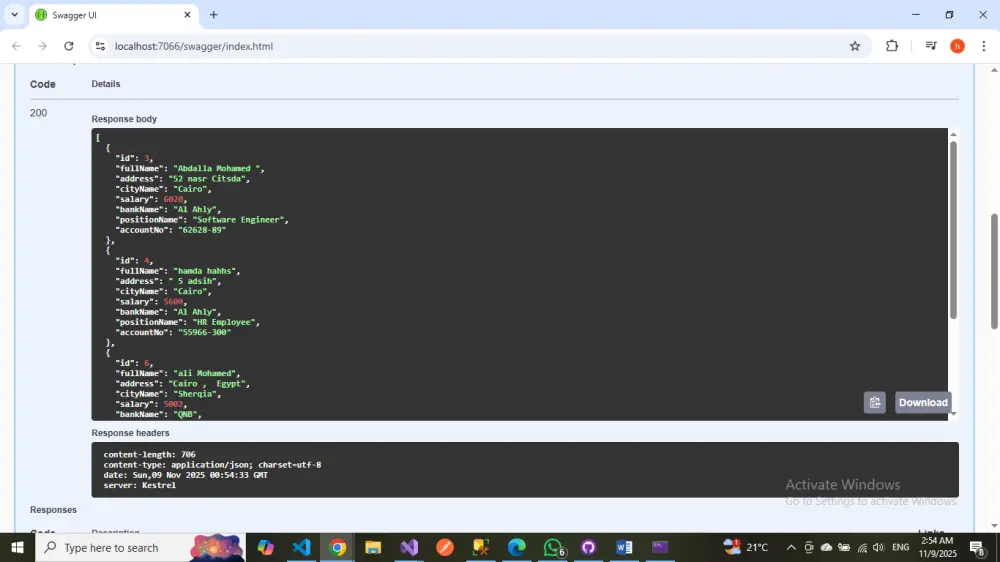This screenshot has height=562, width=1000.
Task: Open GitHub Desktop from taskbar
Action: [588, 547]
